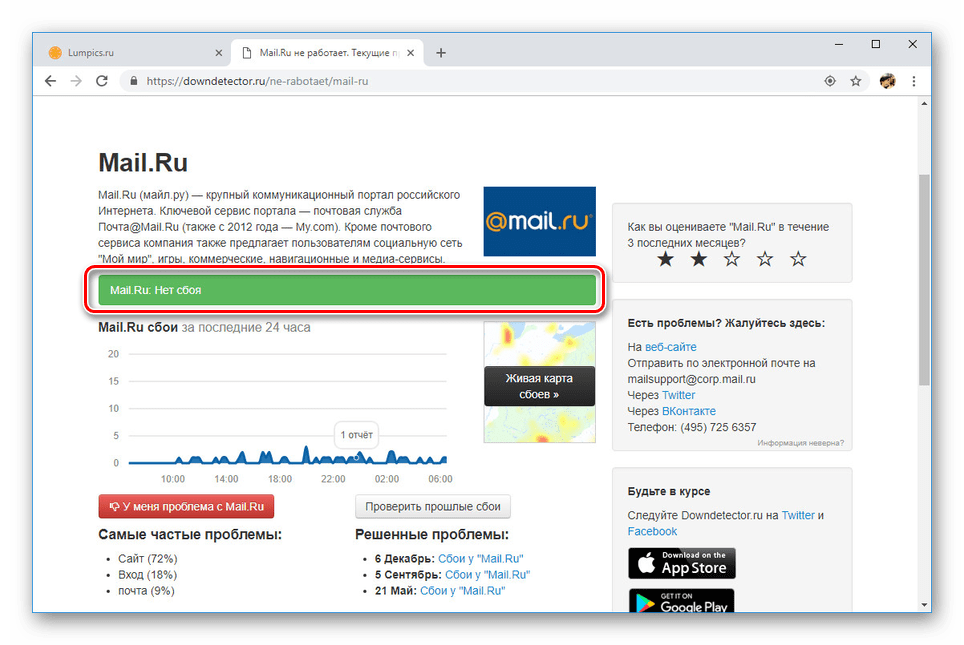Click the 1 отчёт chart tooltip
Screen dimensions: 964x645
[357, 435]
